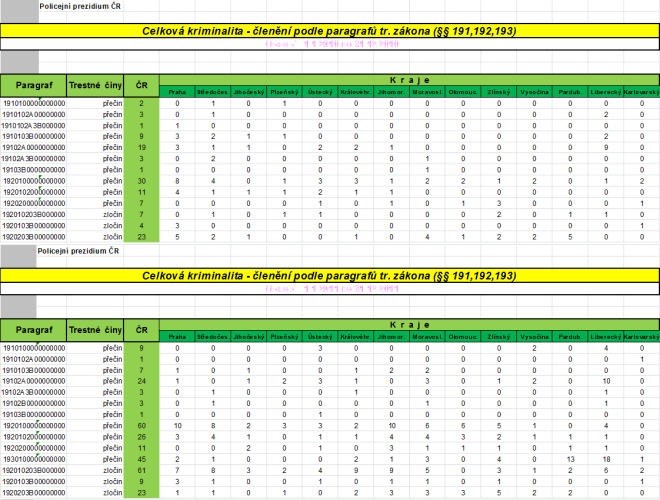Select the green ČR cell showing 45
660x500 pixels.
point(142,457)
